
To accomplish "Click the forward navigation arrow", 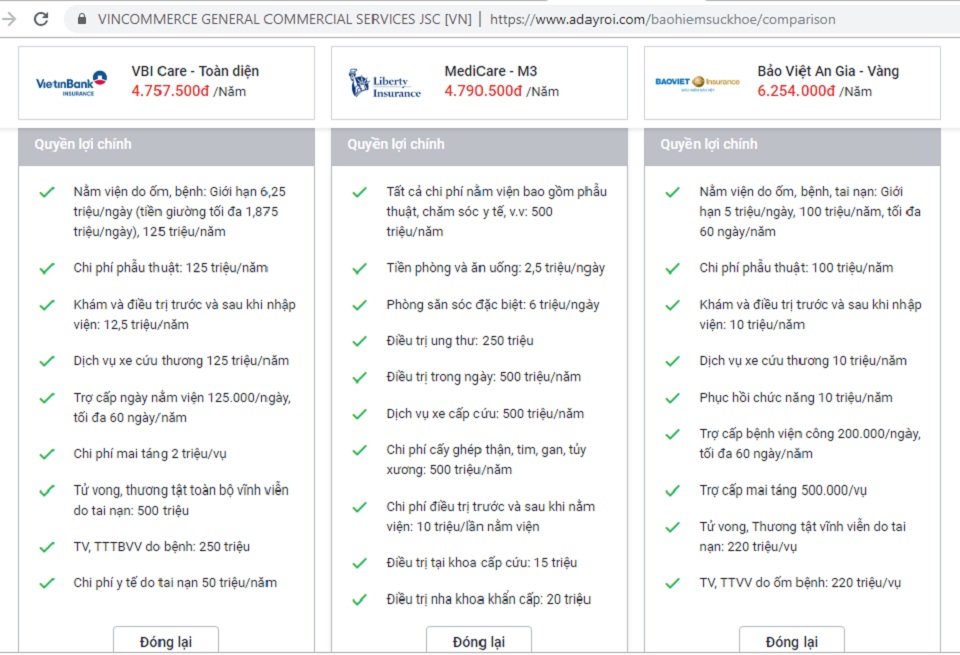I will (x=9, y=19).
